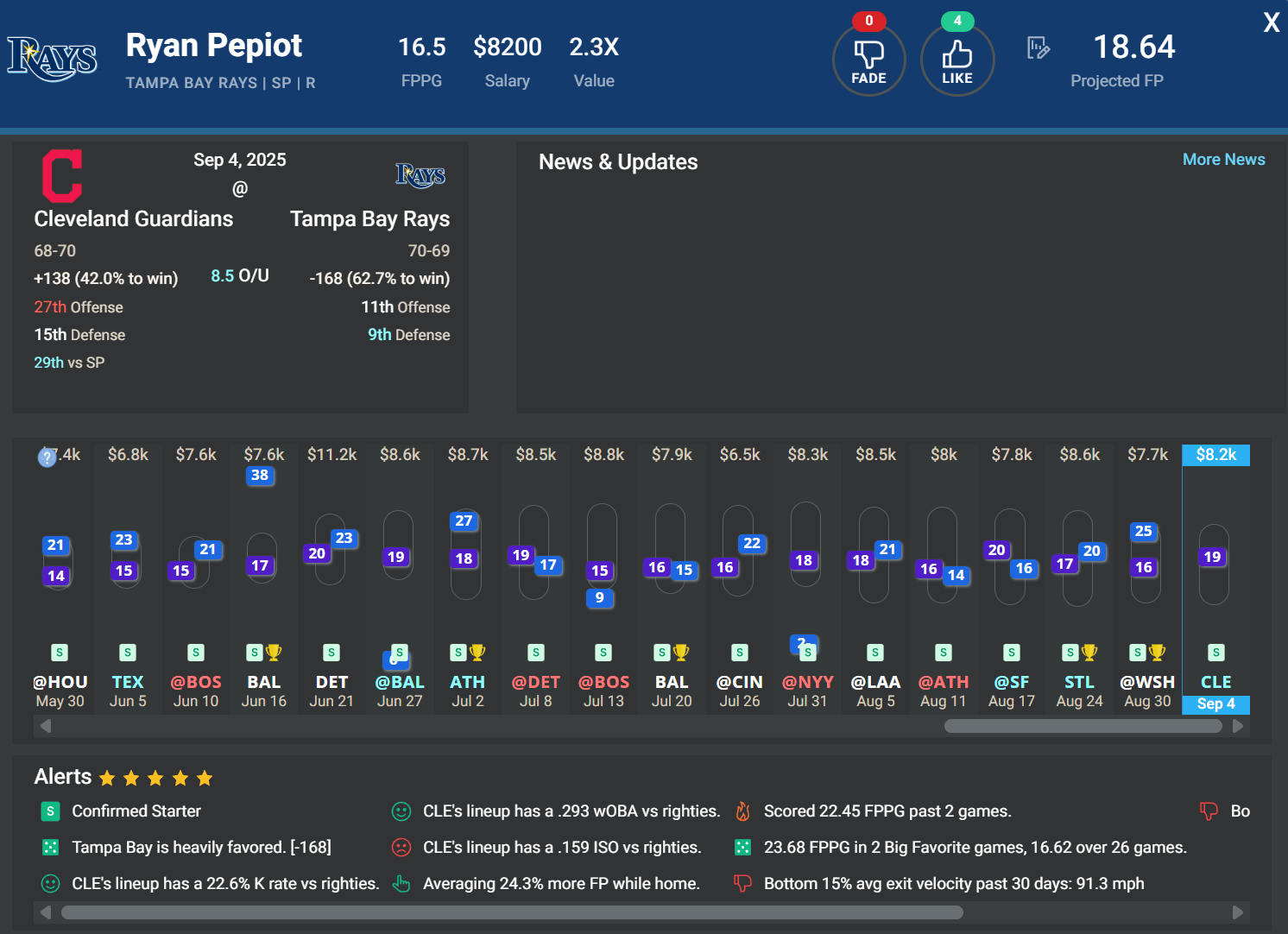1288x934 pixels.
Task: Click frown icon beside ISO alert
Action: [x=401, y=848]
